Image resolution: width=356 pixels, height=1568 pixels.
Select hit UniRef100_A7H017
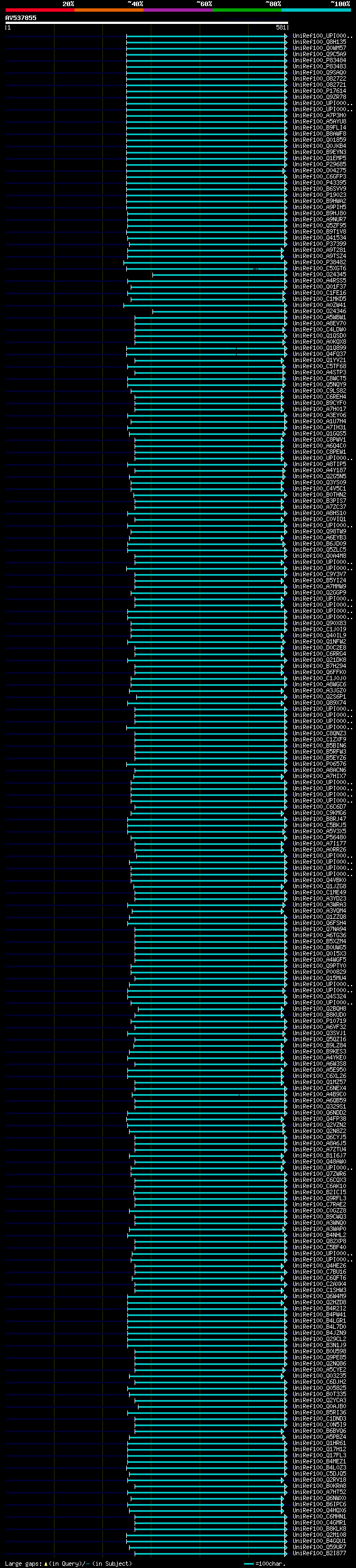click(319, 409)
